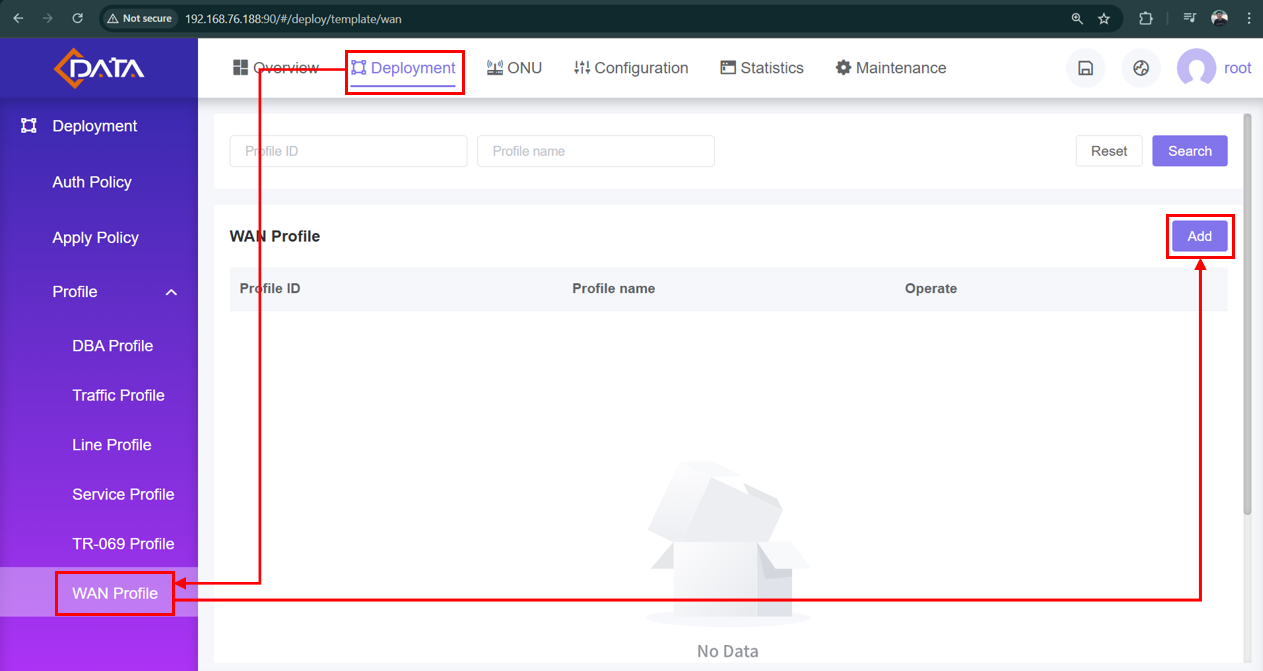1263x671 pixels.
Task: Open the browser zoom magnifier icon
Action: [x=1077, y=18]
